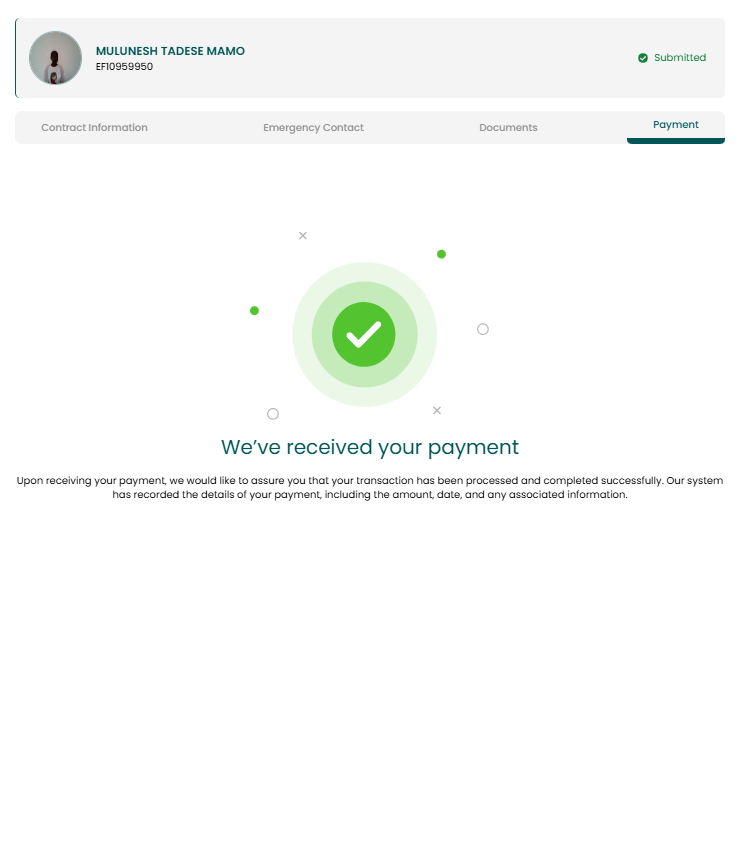Click the payment confirmation paragraph text
This screenshot has width=744, height=864.
[x=370, y=487]
